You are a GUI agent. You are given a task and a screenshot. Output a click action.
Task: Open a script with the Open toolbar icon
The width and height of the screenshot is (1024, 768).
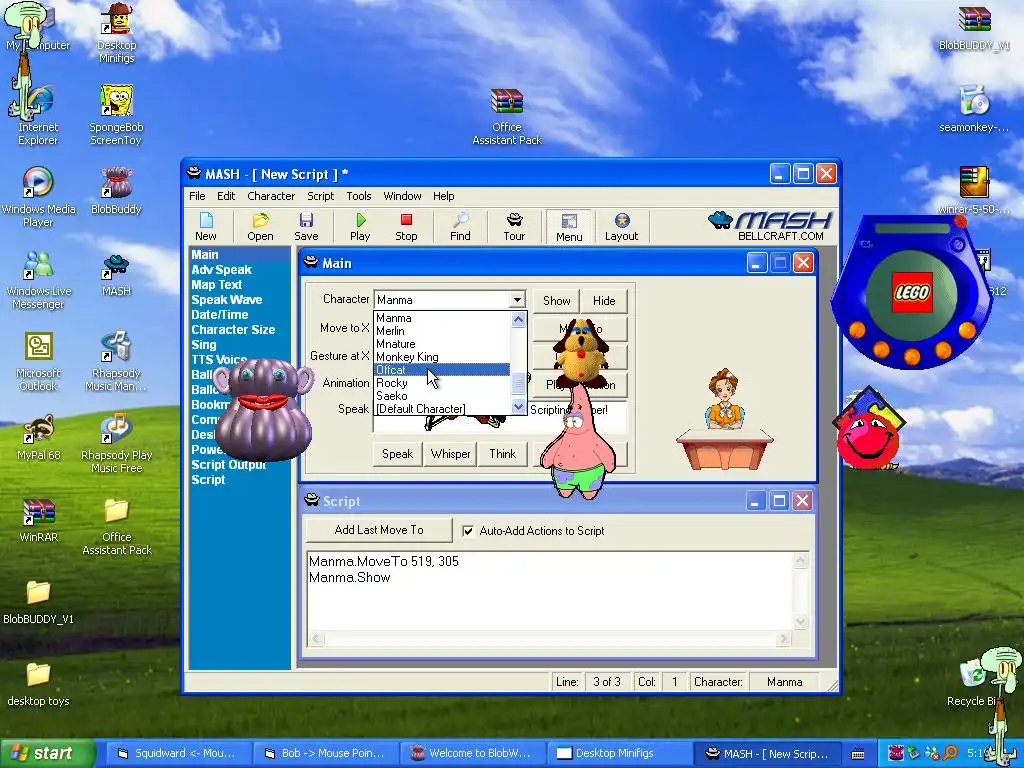click(260, 227)
